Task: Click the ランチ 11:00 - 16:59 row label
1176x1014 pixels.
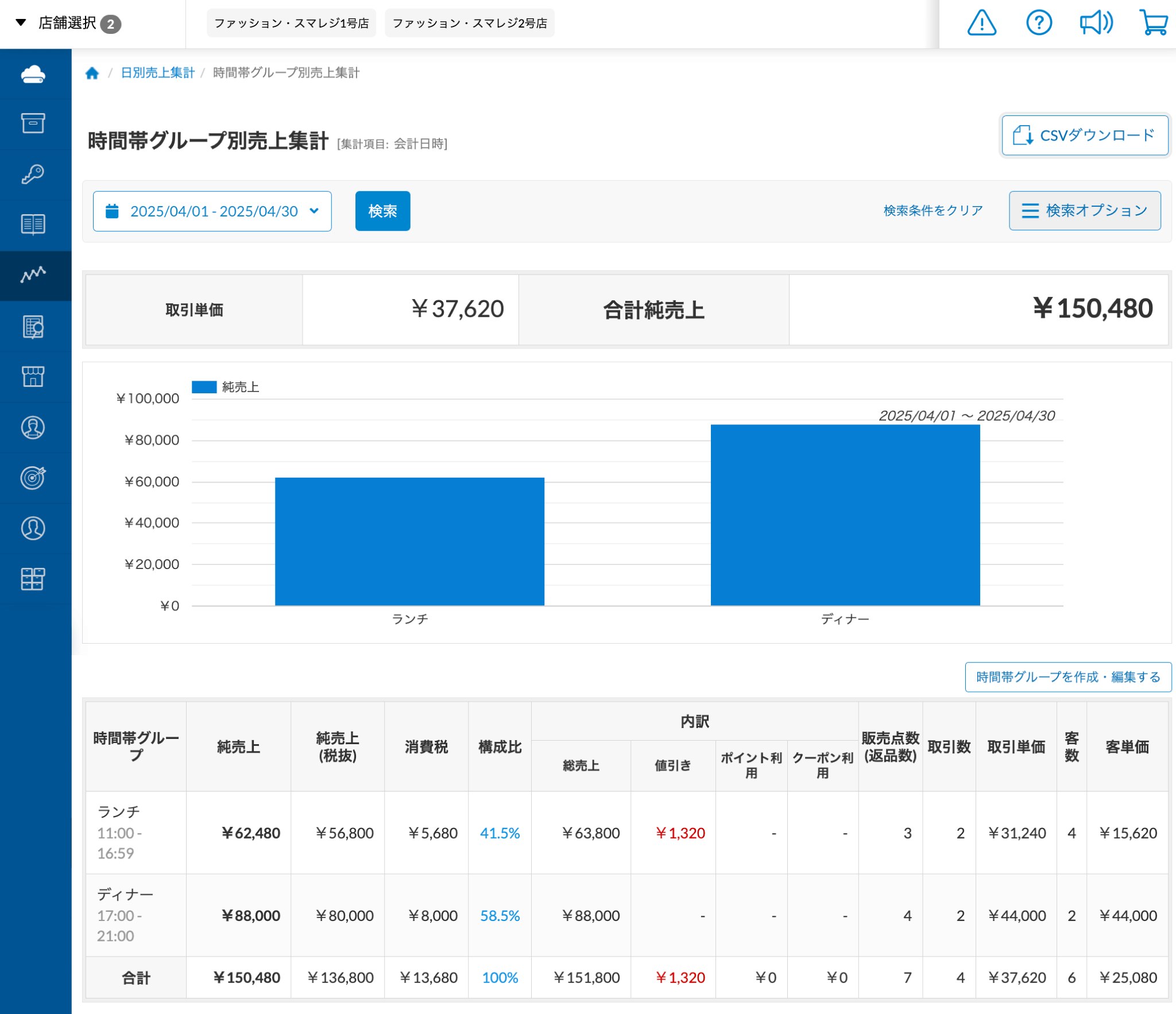Action: tap(136, 833)
